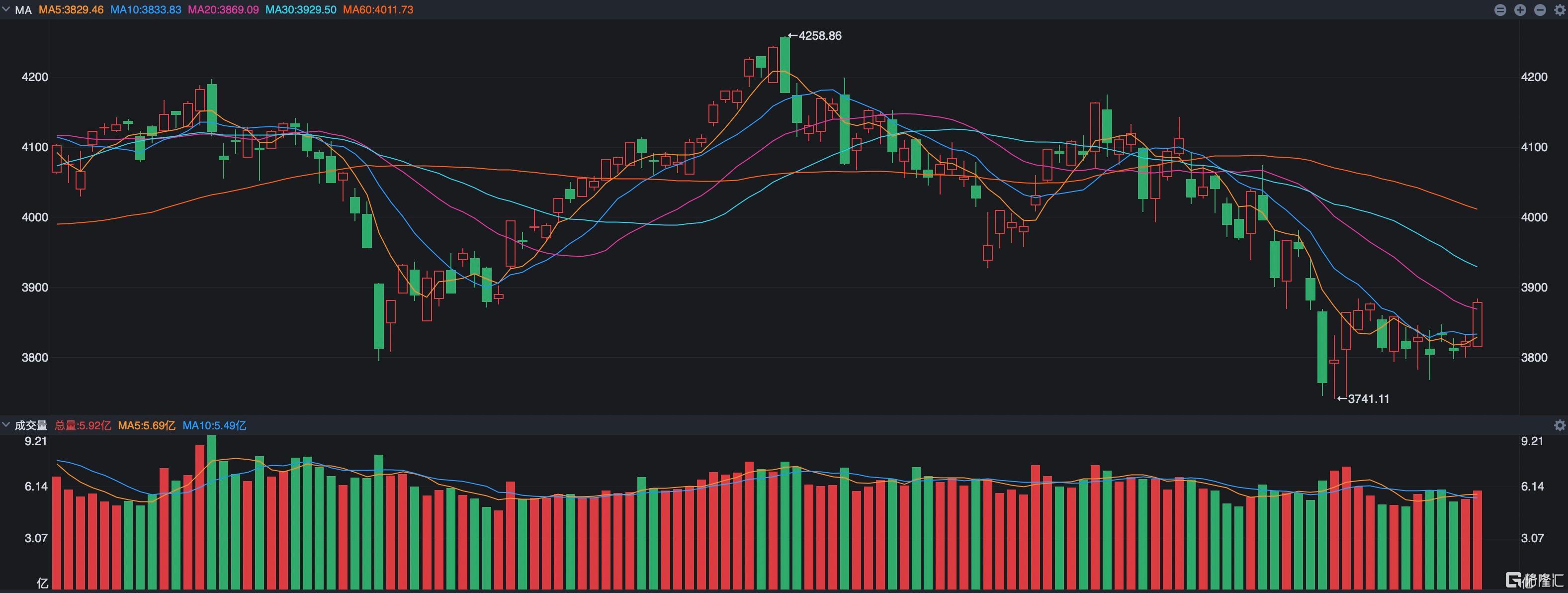Click the 4100 label on right price axis
This screenshot has height=593, width=1568.
(1534, 147)
